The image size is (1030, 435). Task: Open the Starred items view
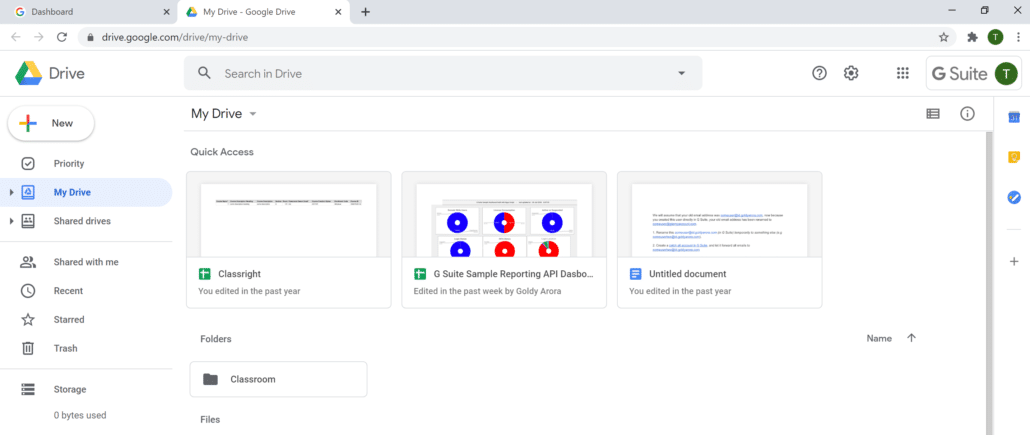pyautogui.click(x=69, y=320)
